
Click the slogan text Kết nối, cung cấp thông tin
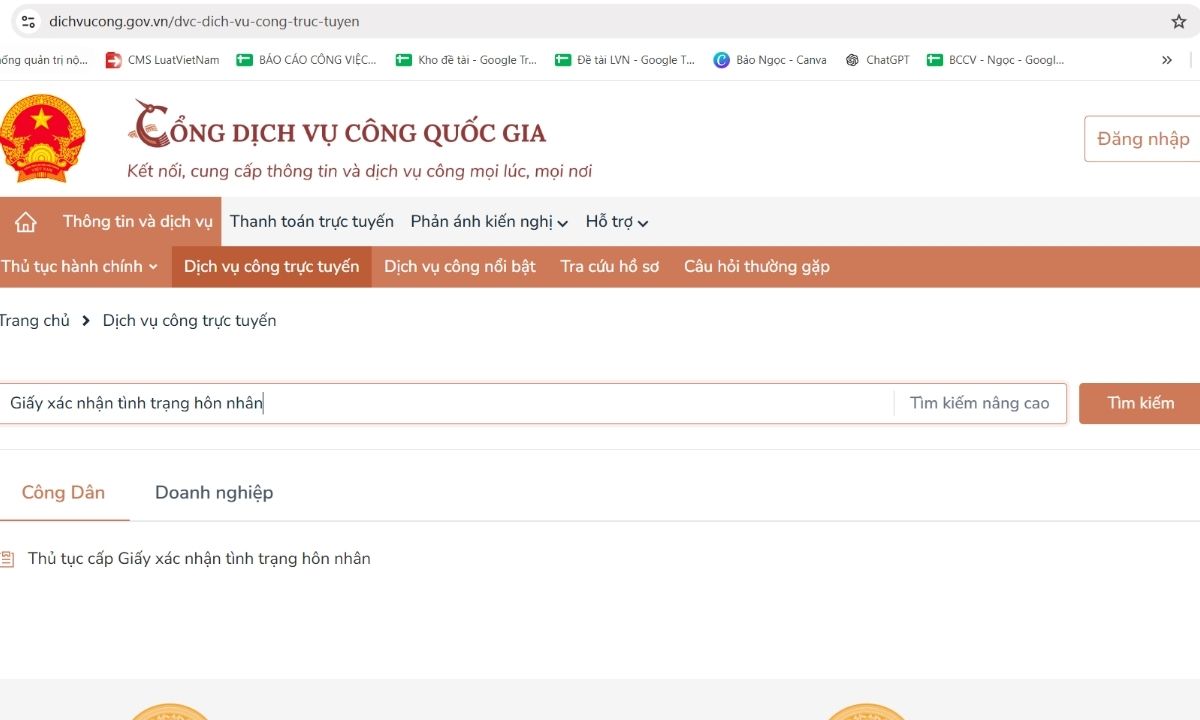click(x=360, y=171)
